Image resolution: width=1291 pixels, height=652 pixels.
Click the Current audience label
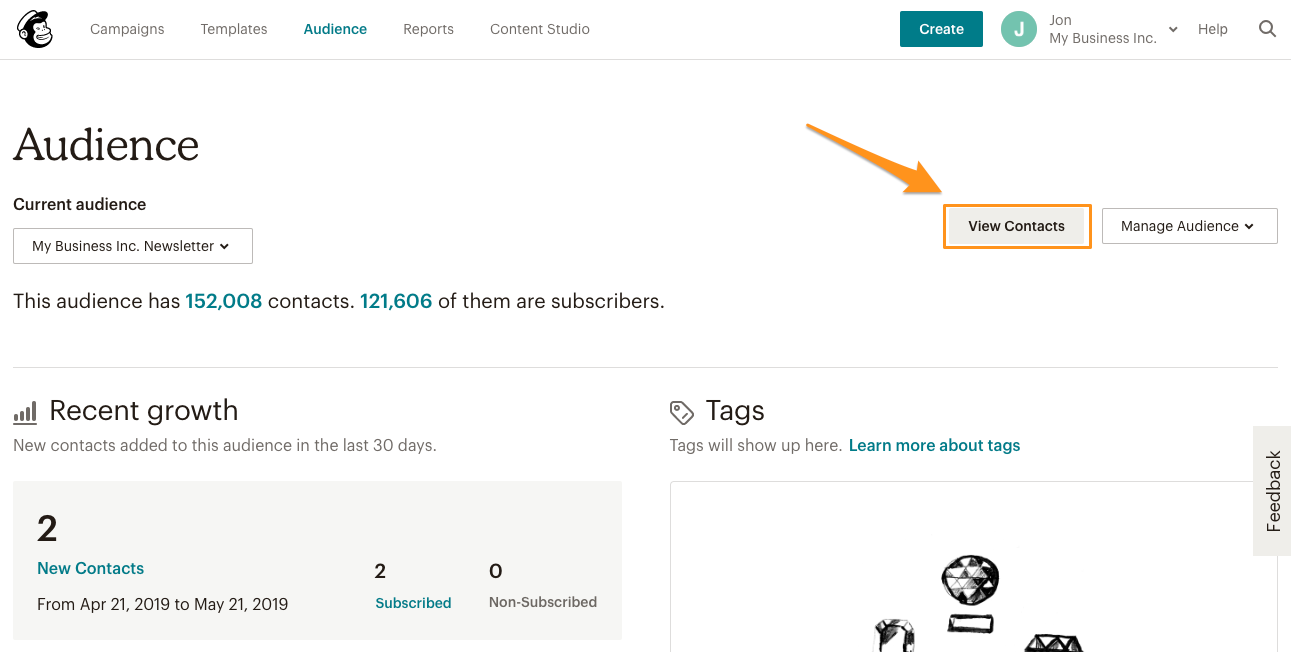pos(80,204)
